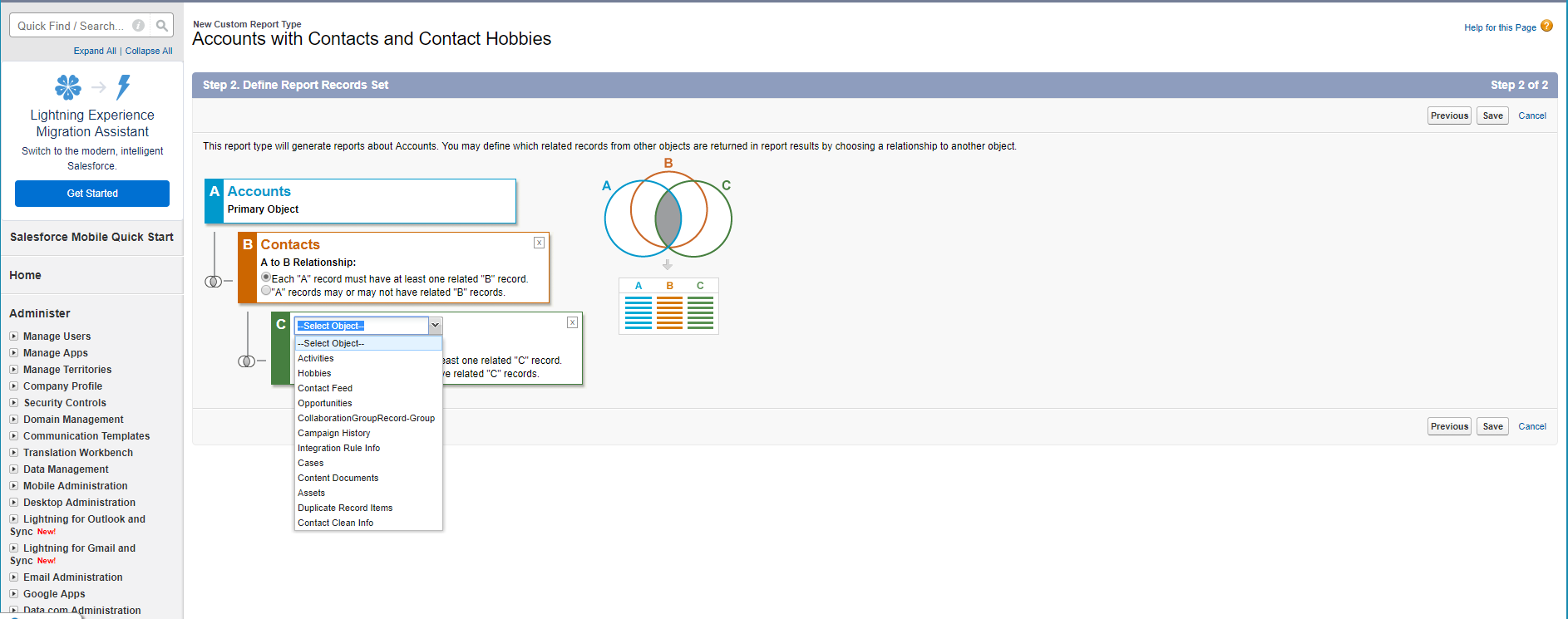1568x619 pixels.
Task: Open Email Administration link
Action: (x=73, y=577)
